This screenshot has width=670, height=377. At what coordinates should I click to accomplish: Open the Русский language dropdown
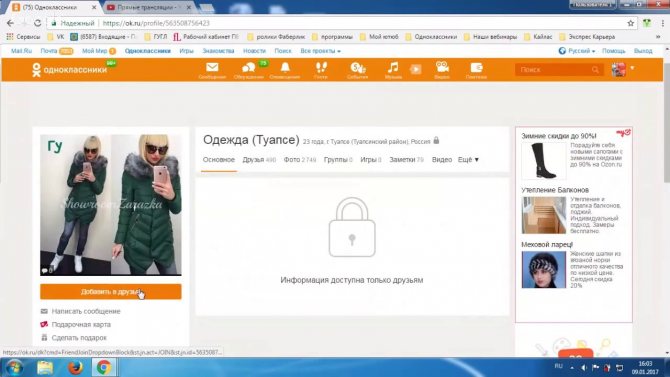pos(577,51)
